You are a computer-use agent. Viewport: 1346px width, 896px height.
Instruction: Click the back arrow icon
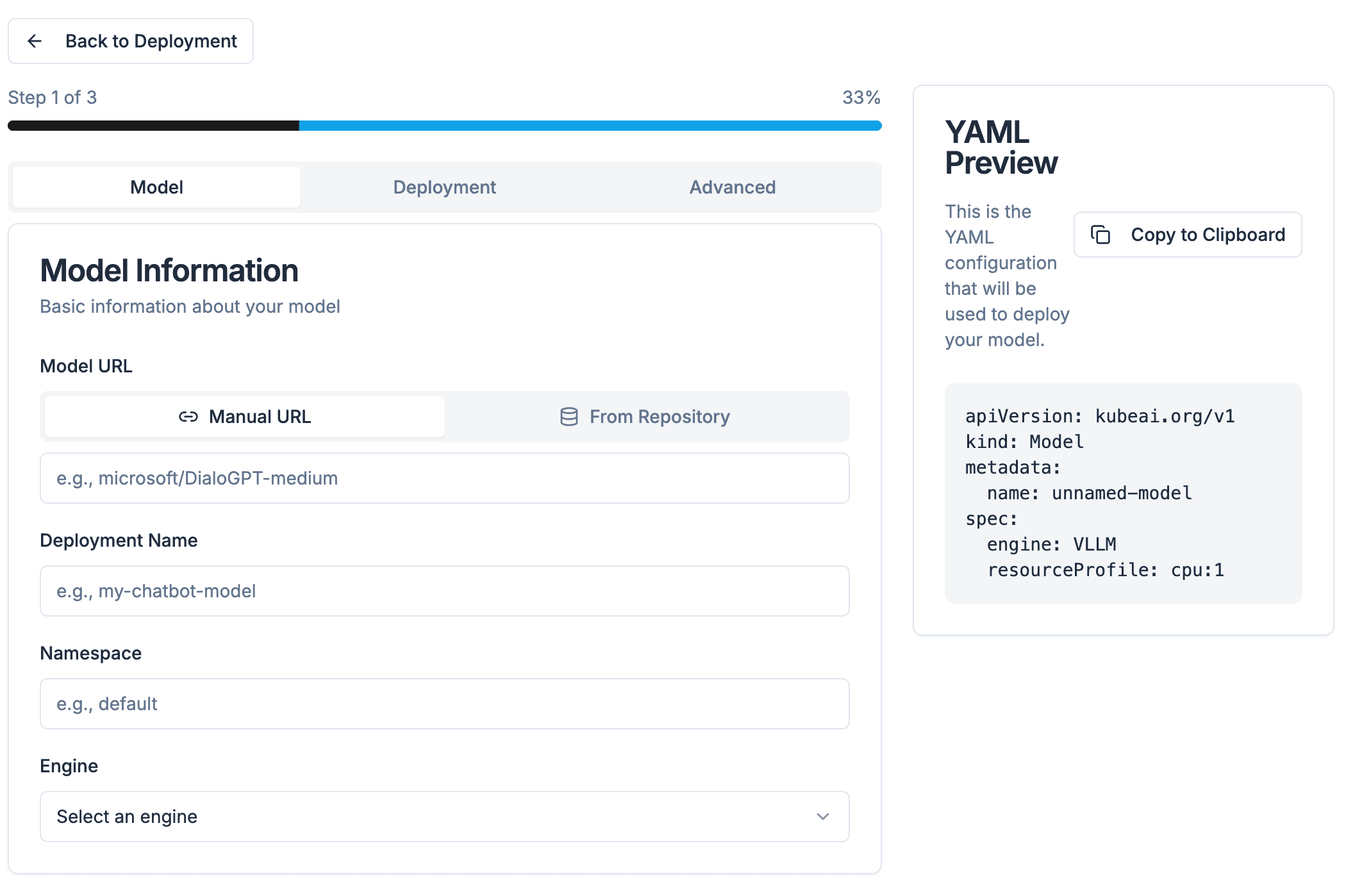35,41
